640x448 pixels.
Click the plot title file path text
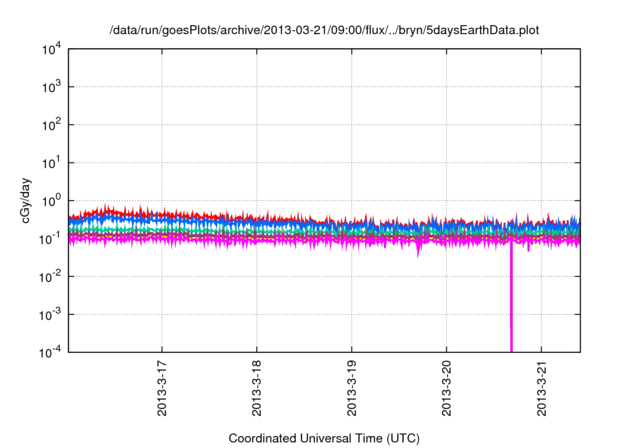click(x=324, y=30)
